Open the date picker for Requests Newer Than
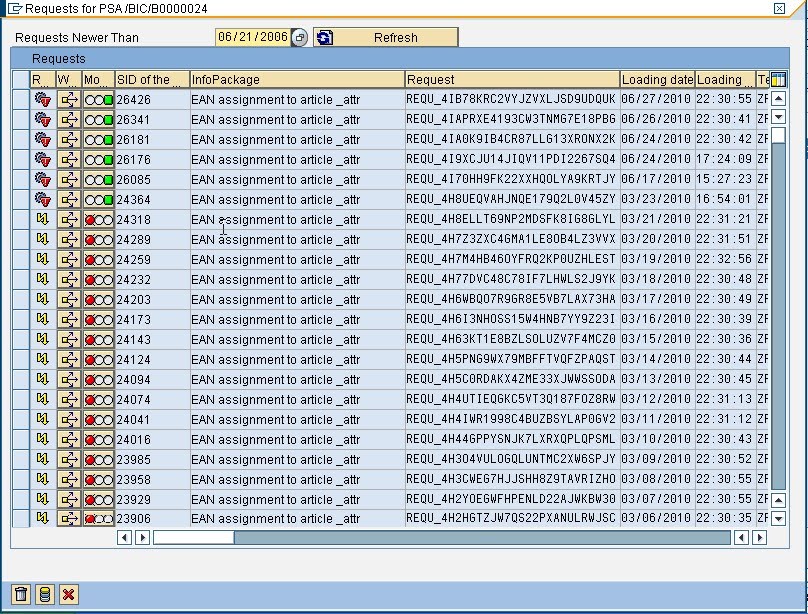Viewport: 808px width, 614px height. [x=296, y=37]
